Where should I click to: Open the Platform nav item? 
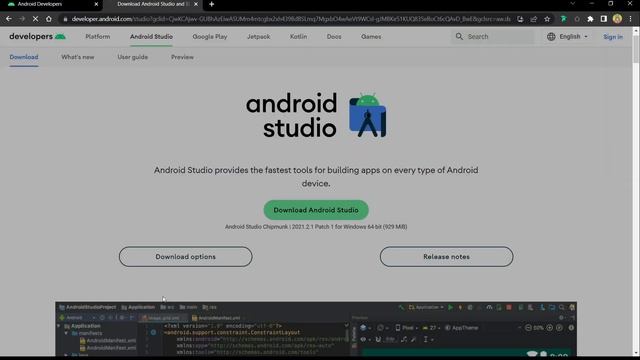click(x=98, y=36)
